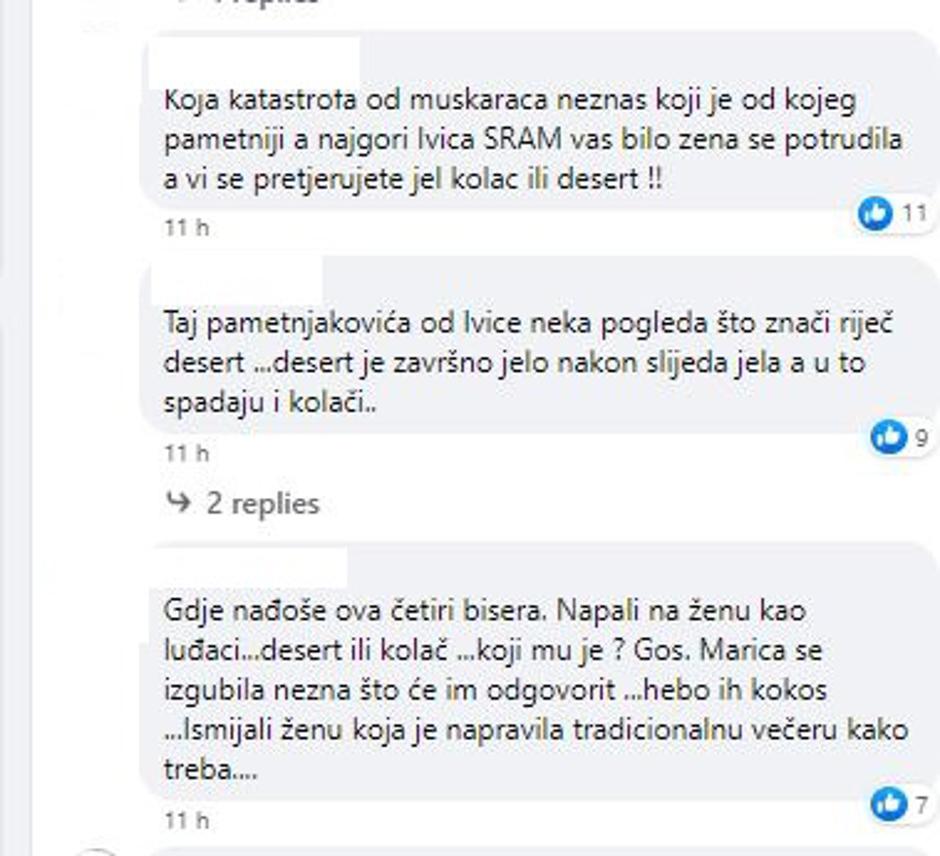Screen dimensions: 940x856
Task: Open reaction count 11 on Koja katastrofa comment
Action: (x=914, y=213)
